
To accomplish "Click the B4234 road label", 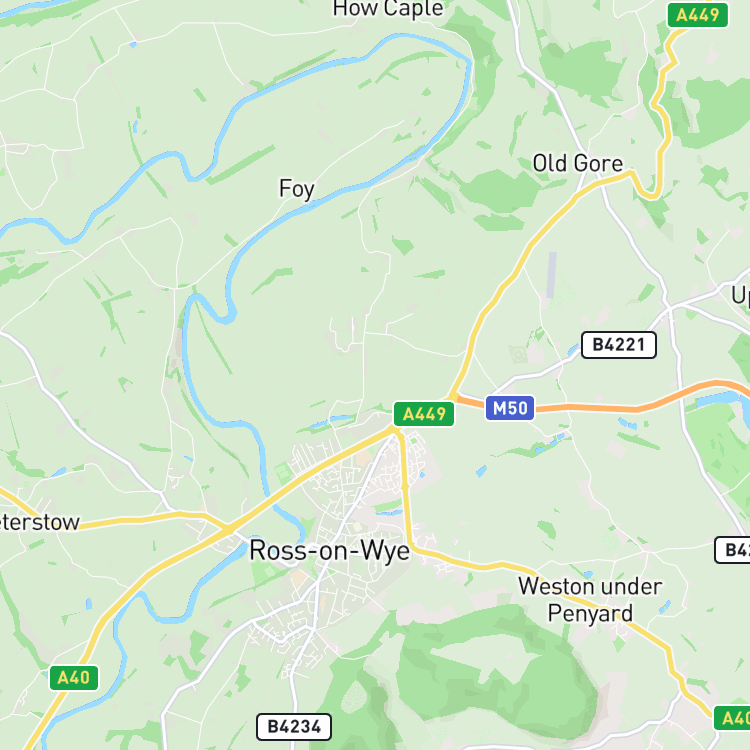I will pos(294,727).
